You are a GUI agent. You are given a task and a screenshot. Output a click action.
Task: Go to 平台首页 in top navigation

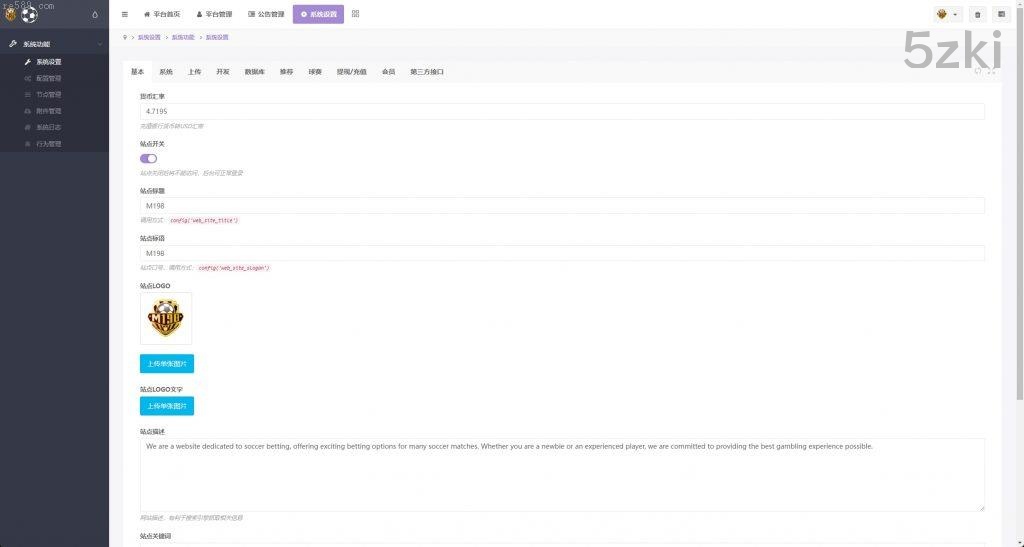tap(162, 14)
